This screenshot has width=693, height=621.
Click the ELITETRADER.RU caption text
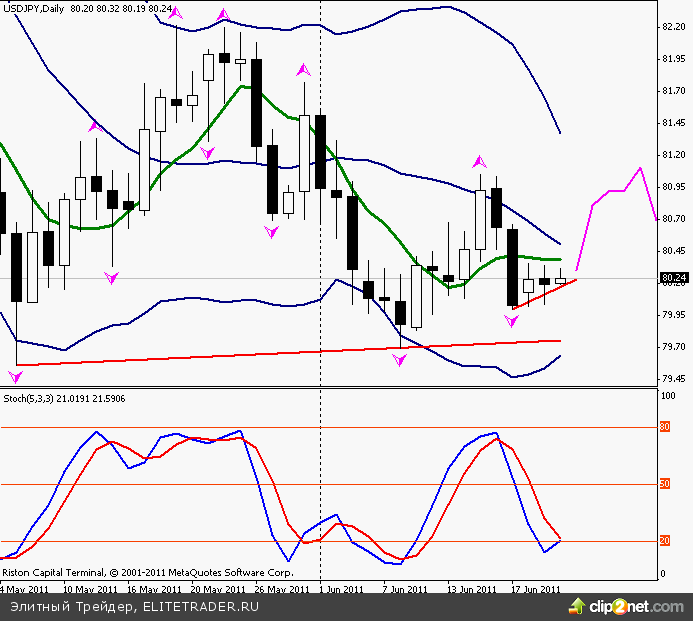[x=190, y=606]
